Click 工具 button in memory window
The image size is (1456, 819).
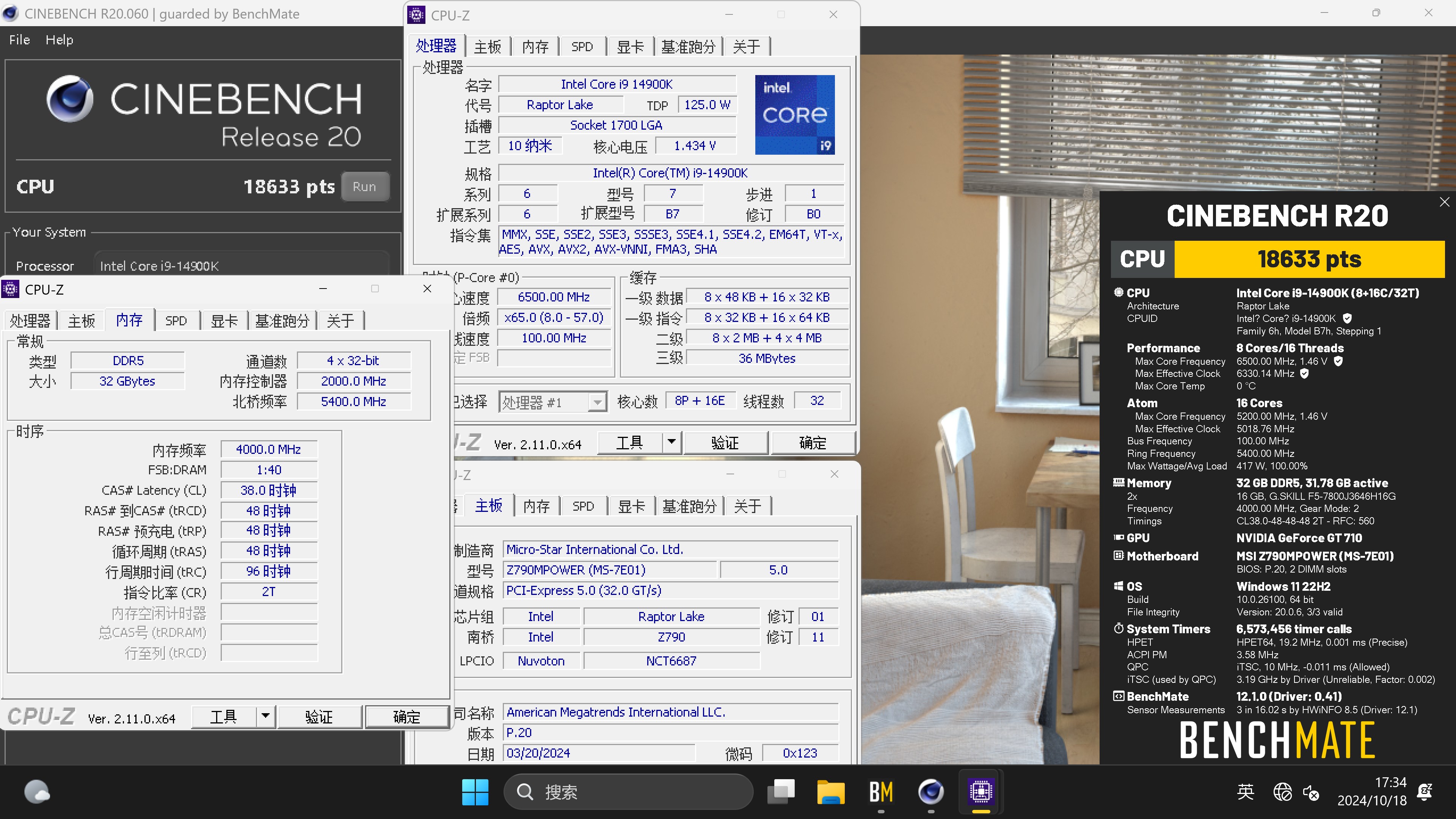click(224, 716)
